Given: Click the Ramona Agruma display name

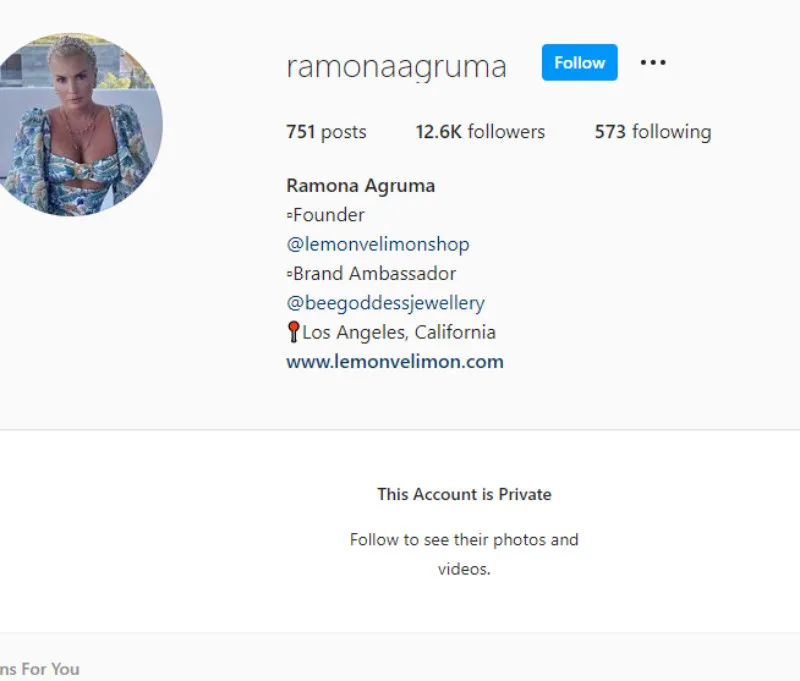Looking at the screenshot, I should click(361, 186).
